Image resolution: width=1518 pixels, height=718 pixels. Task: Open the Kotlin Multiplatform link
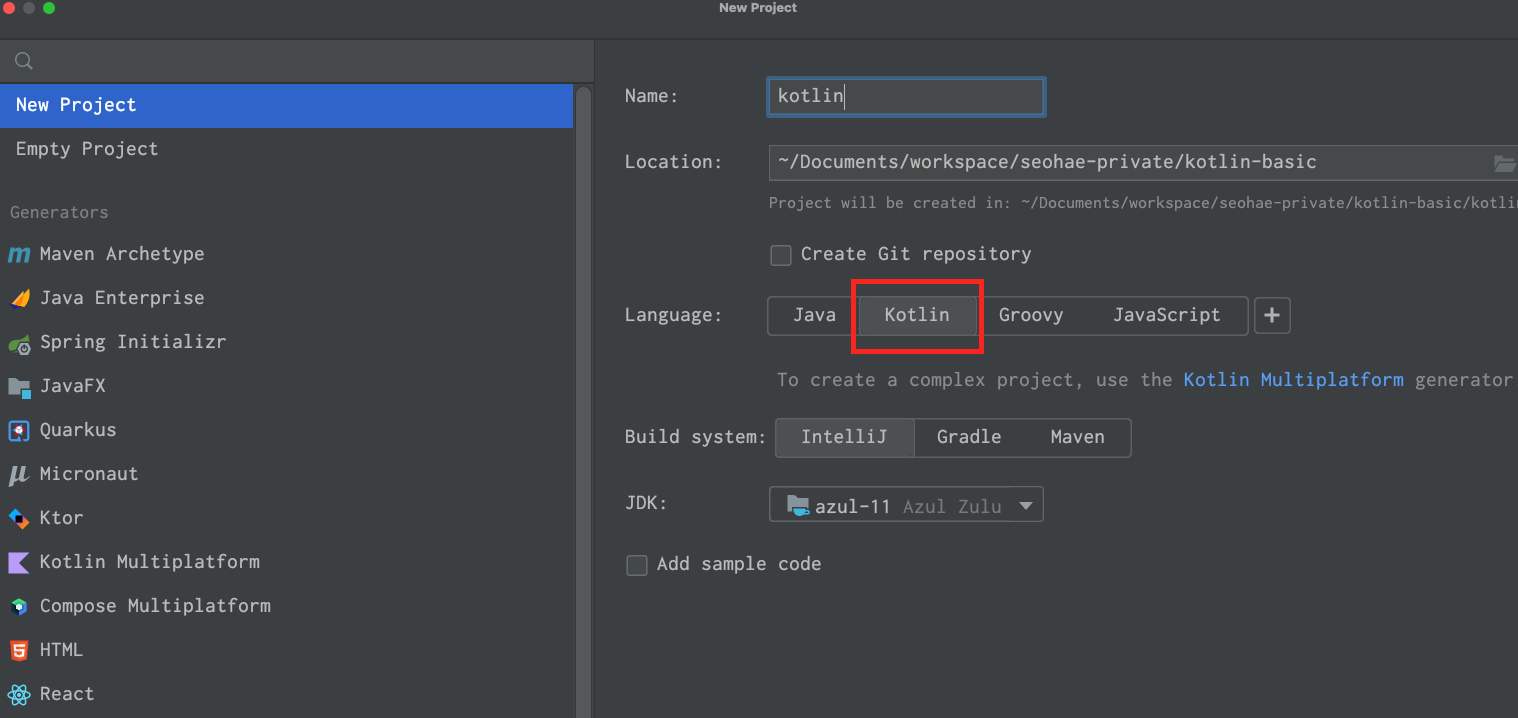[1293, 380]
